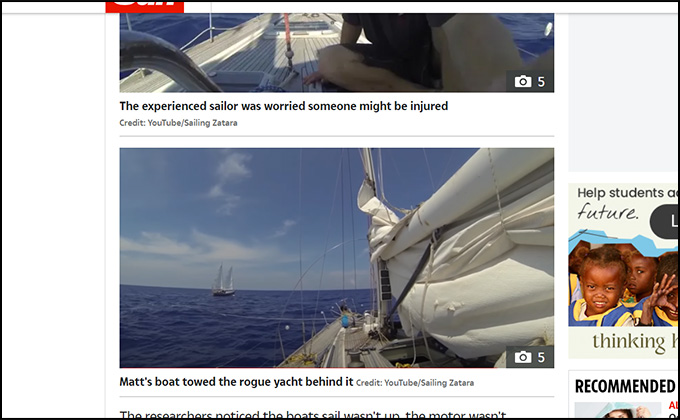Click 'Matt's boat towed the rogue yacht' caption
This screenshot has width=680, height=420.
pyautogui.click(x=236, y=382)
